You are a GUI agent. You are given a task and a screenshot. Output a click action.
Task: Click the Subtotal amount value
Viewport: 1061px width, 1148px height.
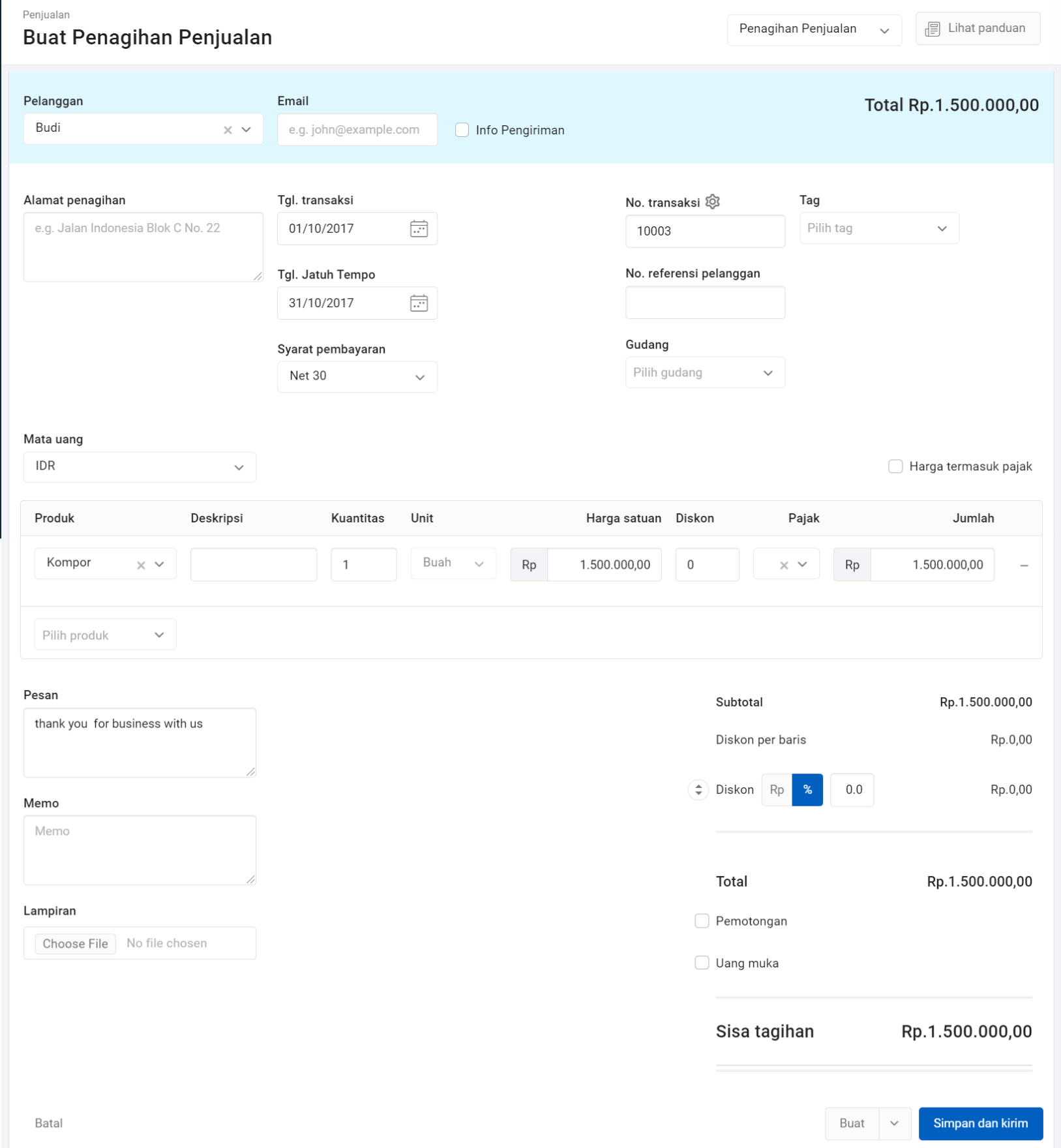pos(985,702)
